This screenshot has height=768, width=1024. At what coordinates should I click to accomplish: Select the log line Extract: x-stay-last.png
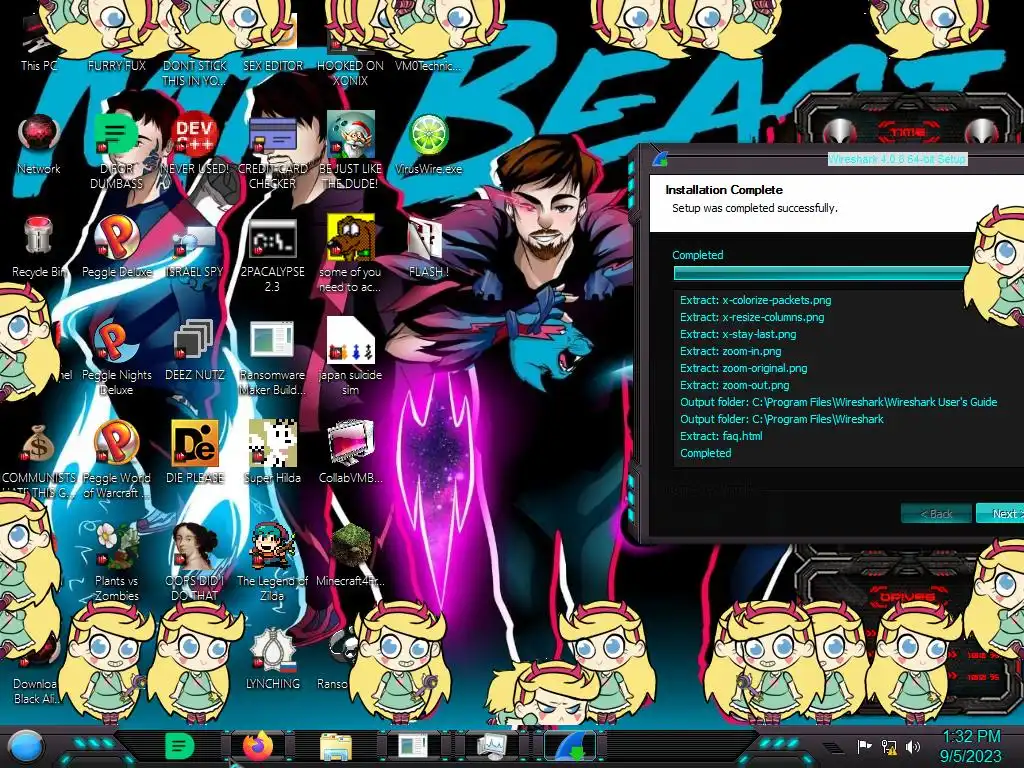738,334
